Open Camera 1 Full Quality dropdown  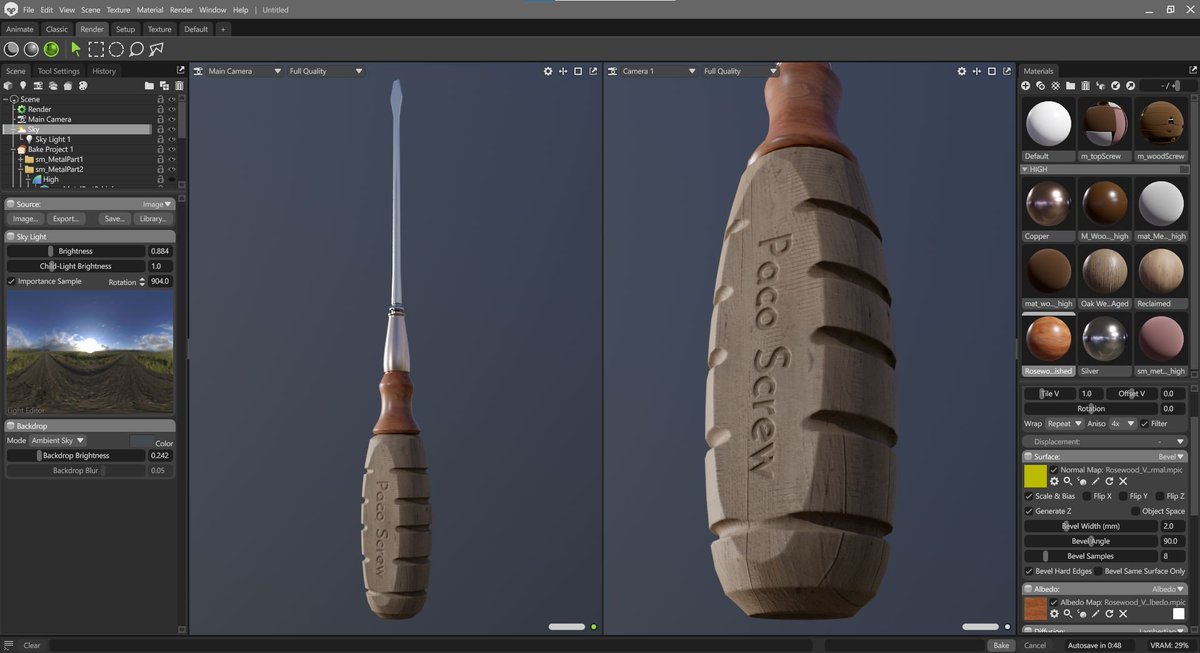tap(739, 71)
